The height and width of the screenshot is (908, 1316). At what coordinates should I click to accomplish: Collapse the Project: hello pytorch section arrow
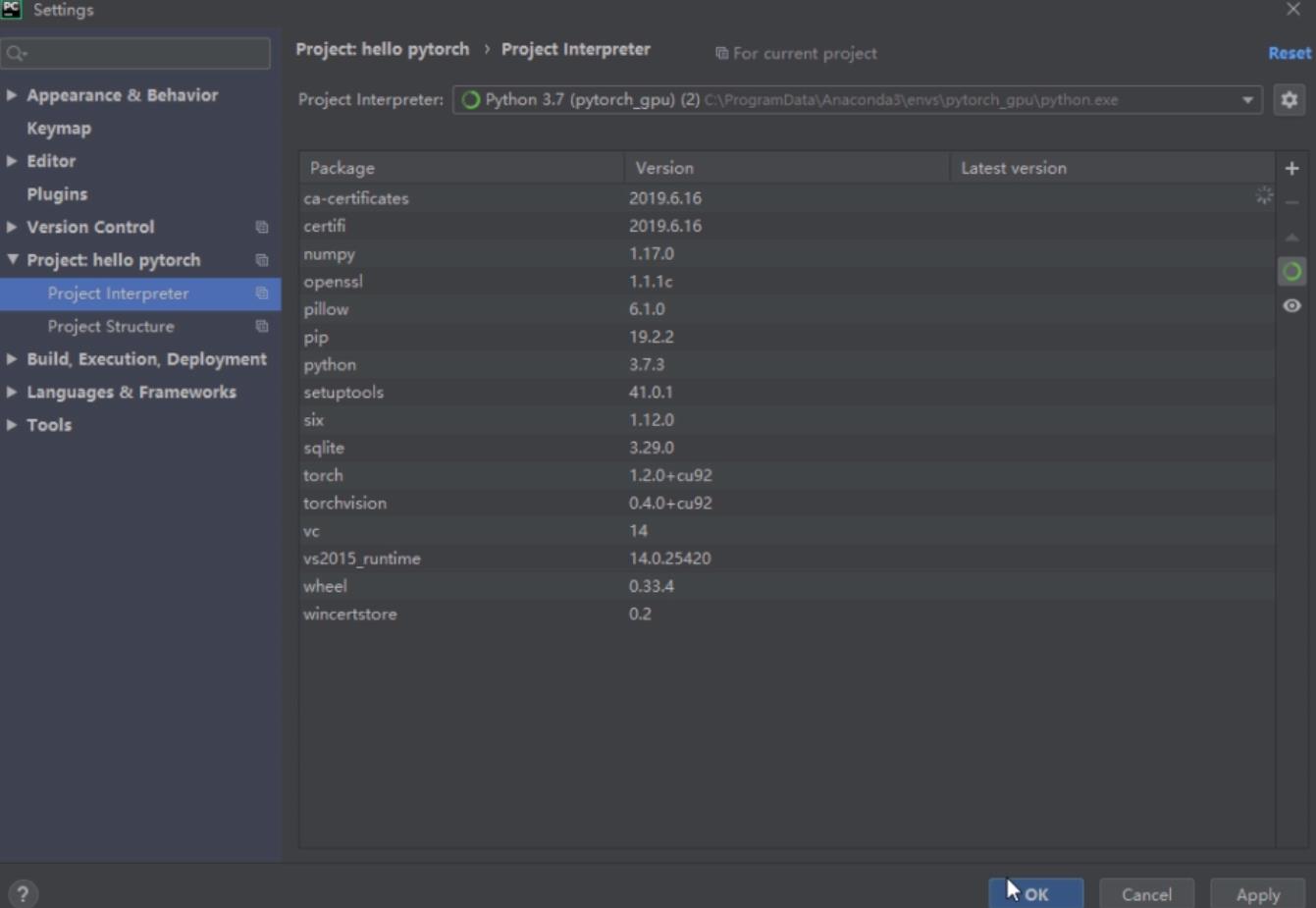(x=12, y=260)
